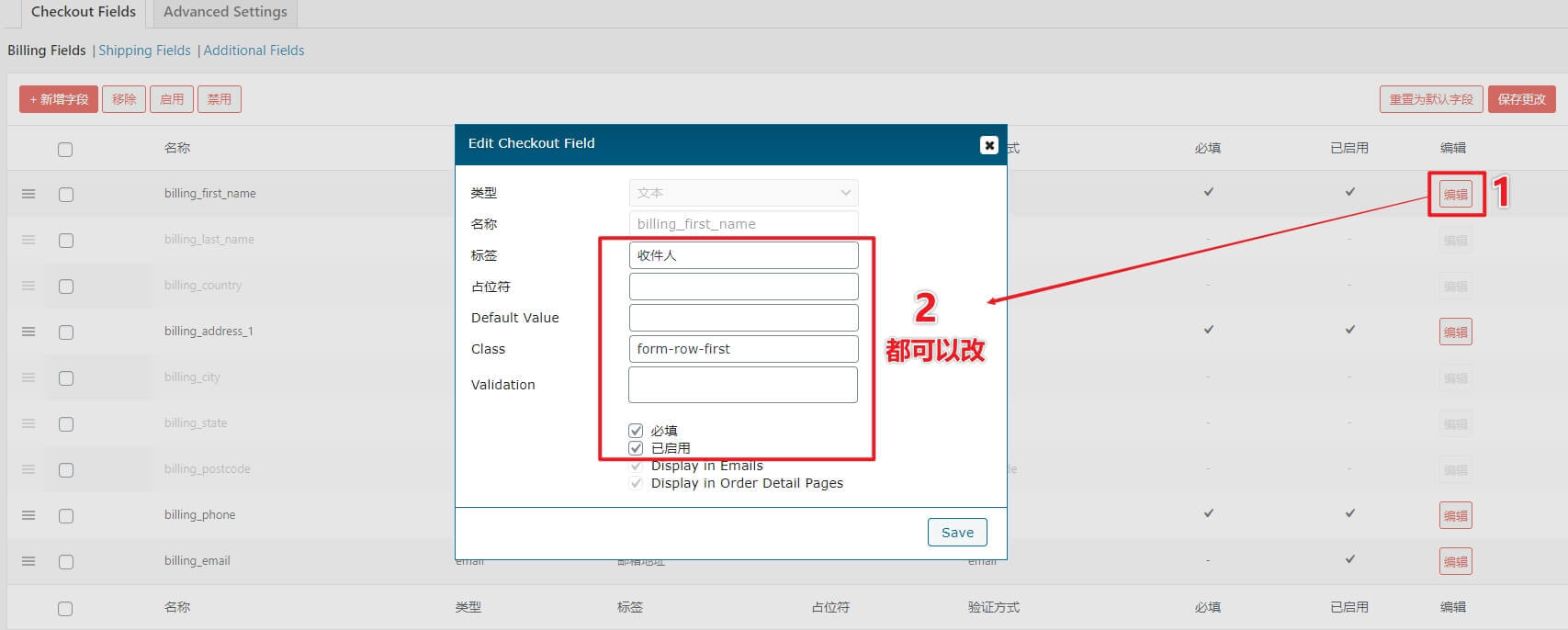Open the Additional Fields section
This screenshot has height=630, width=1568.
pyautogui.click(x=254, y=51)
